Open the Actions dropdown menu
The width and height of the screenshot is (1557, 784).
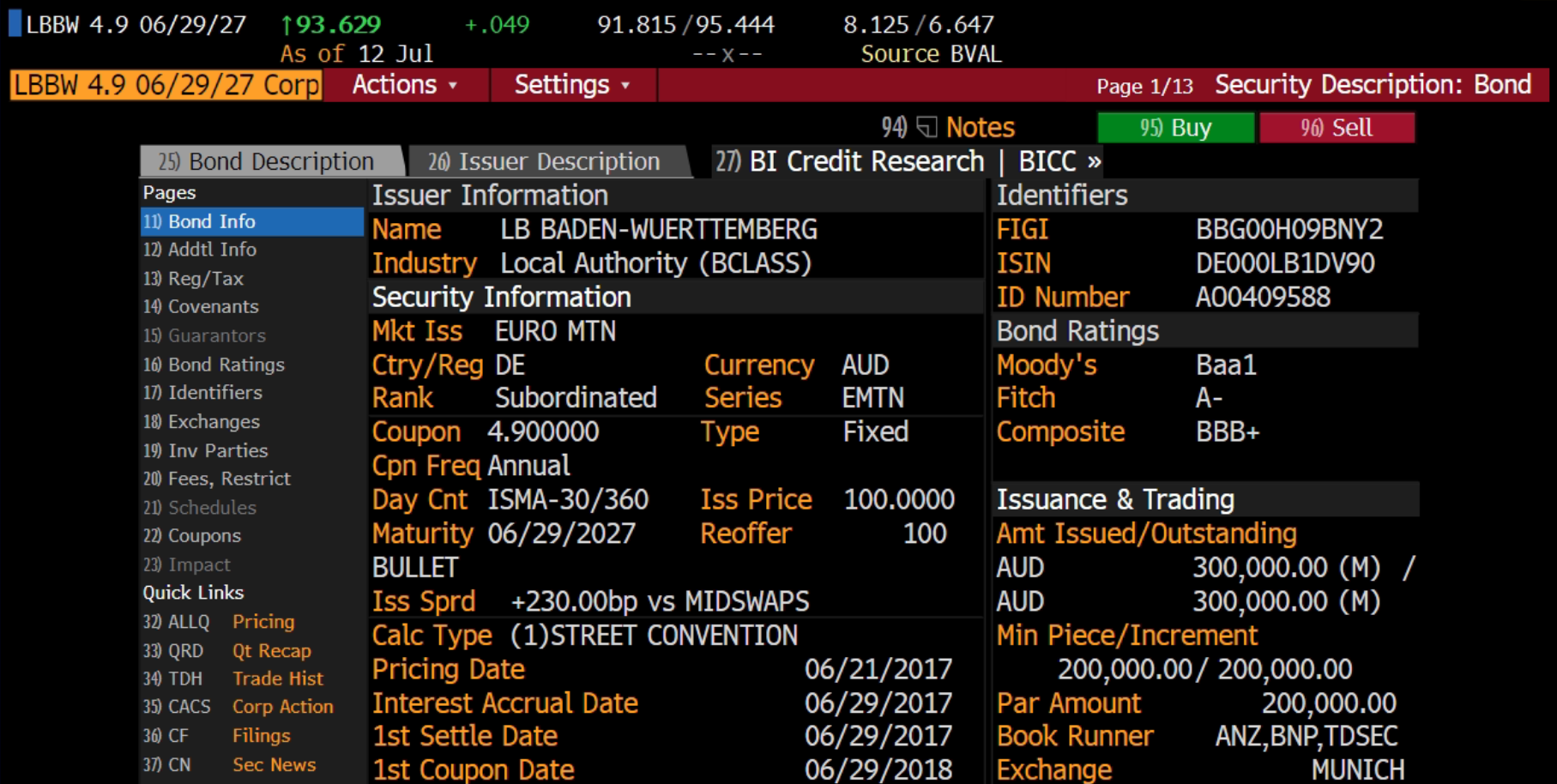pos(406,85)
